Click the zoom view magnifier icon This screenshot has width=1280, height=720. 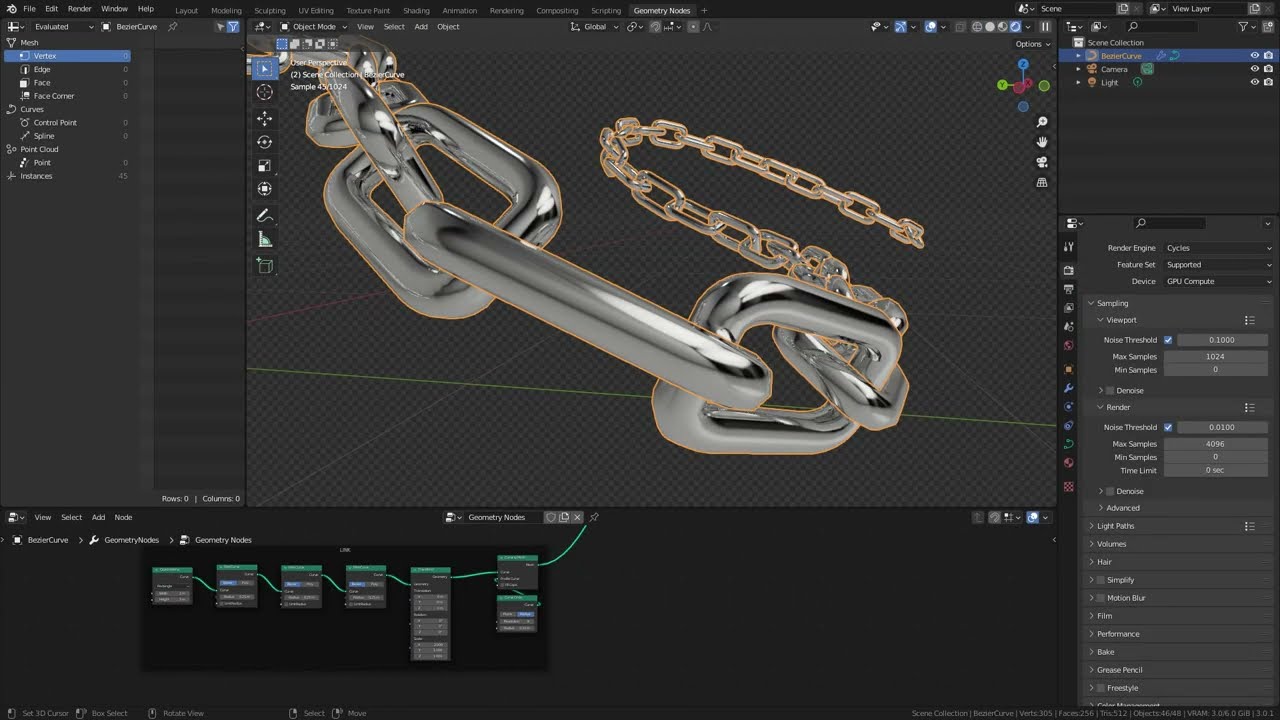pyautogui.click(x=1041, y=122)
